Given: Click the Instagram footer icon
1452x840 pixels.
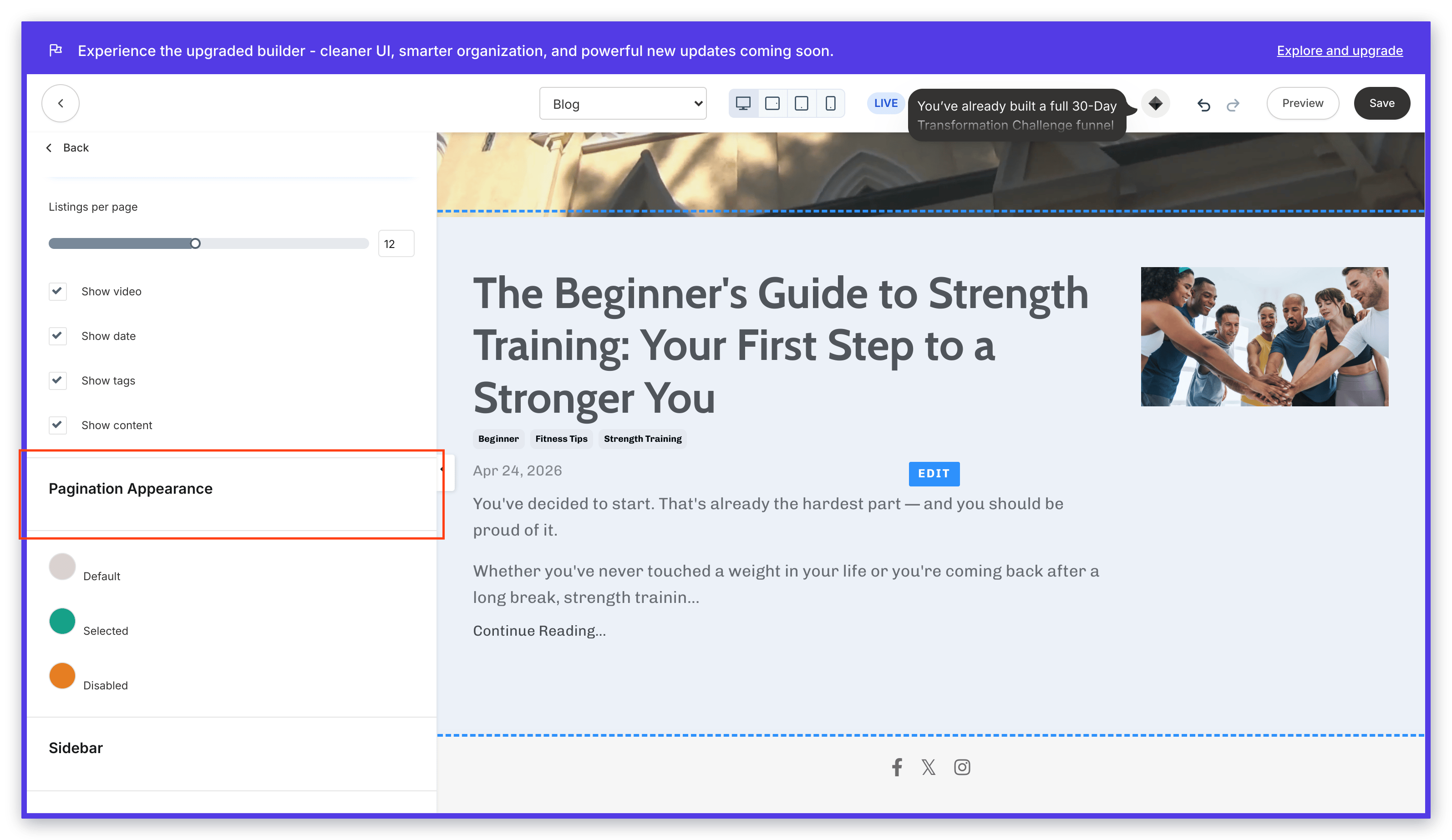Looking at the screenshot, I should 962,767.
